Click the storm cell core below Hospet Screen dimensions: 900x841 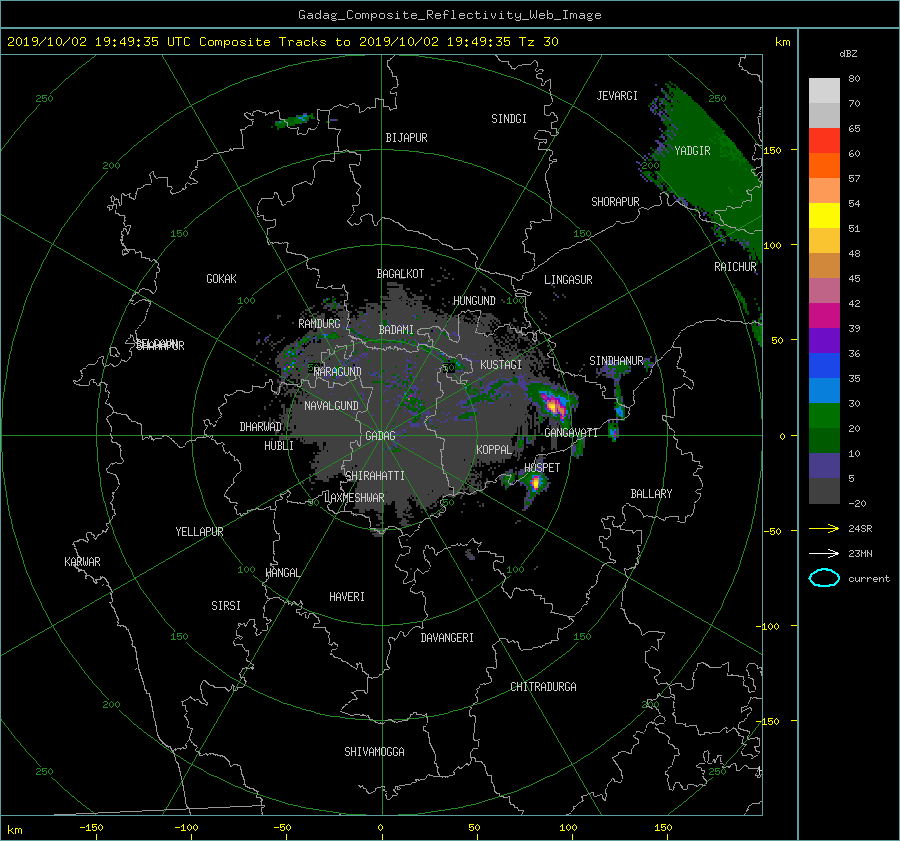point(536,483)
